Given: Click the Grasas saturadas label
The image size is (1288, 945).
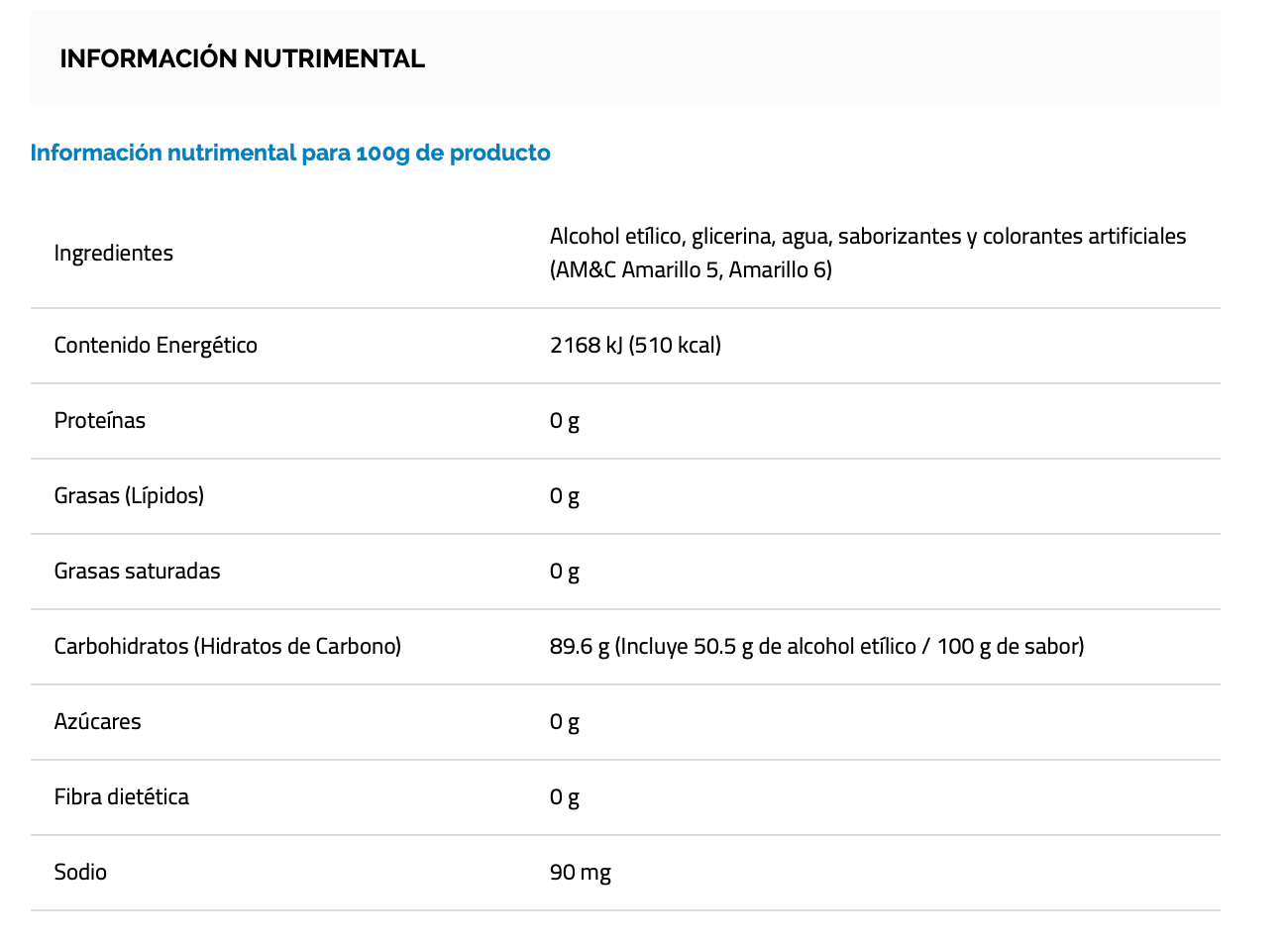Looking at the screenshot, I should click(138, 572).
